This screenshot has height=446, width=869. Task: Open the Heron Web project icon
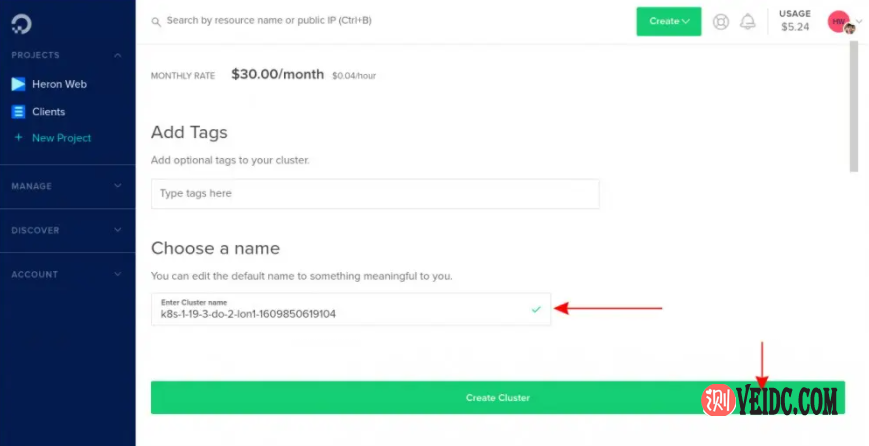pos(18,85)
